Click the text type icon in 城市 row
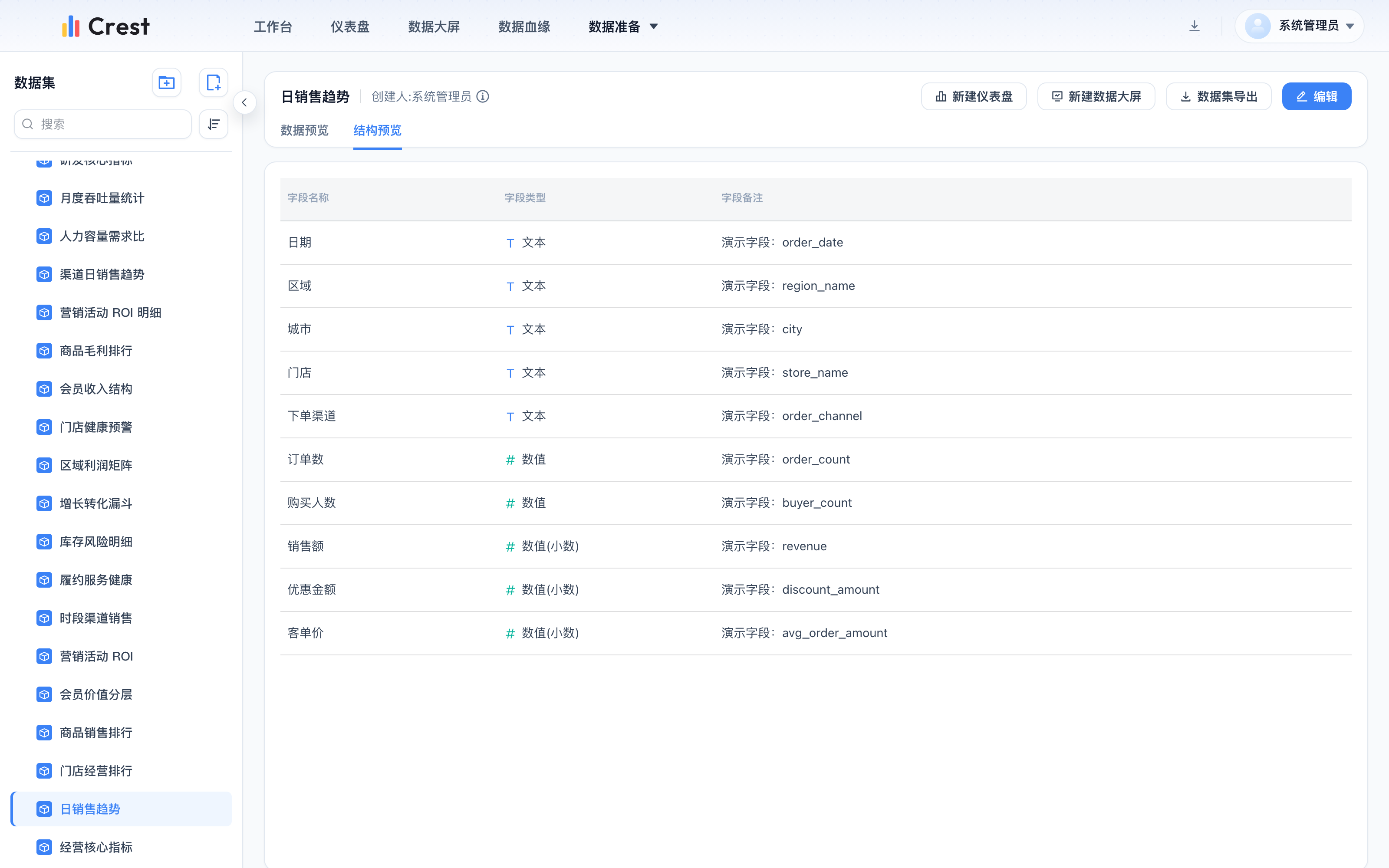The height and width of the screenshot is (868, 1389). pos(510,329)
